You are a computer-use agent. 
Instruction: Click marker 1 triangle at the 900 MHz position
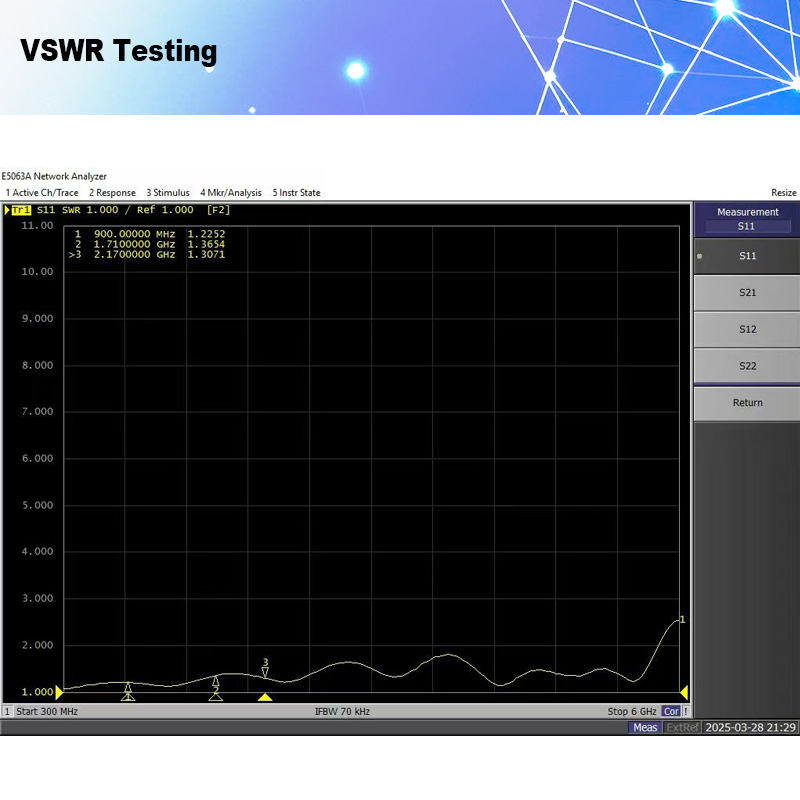[x=128, y=688]
